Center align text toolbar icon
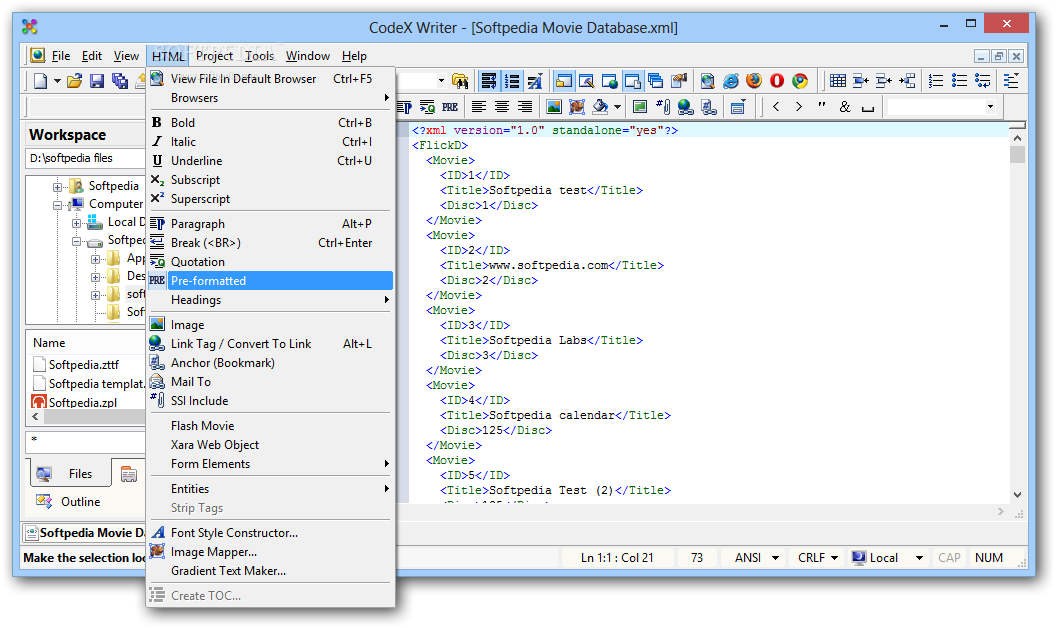Screen dimensions: 1056x628 click(x=502, y=107)
